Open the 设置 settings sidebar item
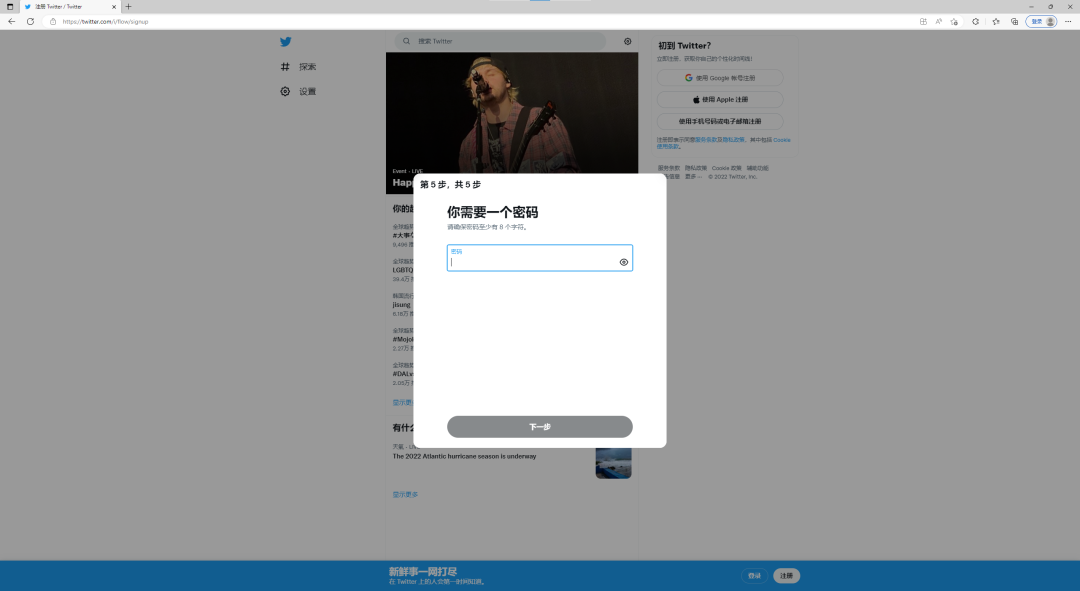The width and height of the screenshot is (1080, 591). pyautogui.click(x=298, y=91)
